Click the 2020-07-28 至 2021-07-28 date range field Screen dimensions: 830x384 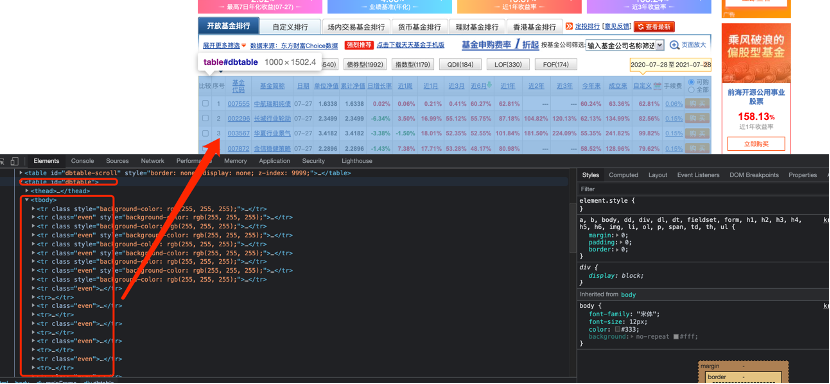(671, 65)
